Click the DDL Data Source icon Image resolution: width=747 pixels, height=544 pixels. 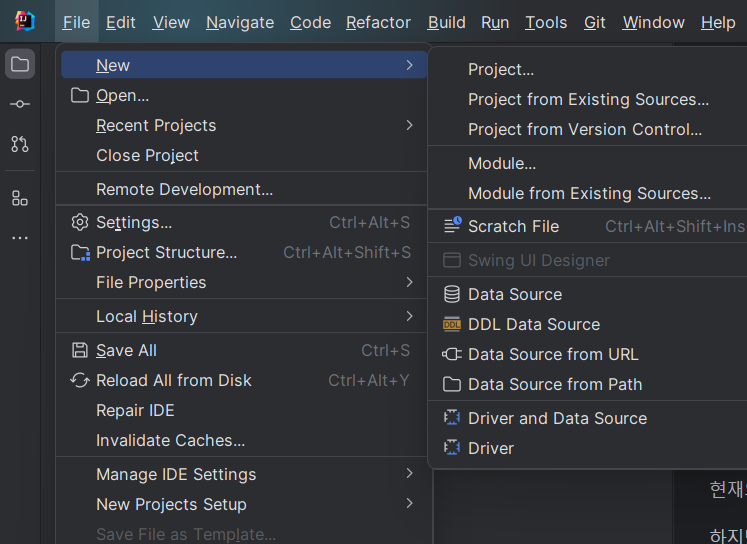452,324
